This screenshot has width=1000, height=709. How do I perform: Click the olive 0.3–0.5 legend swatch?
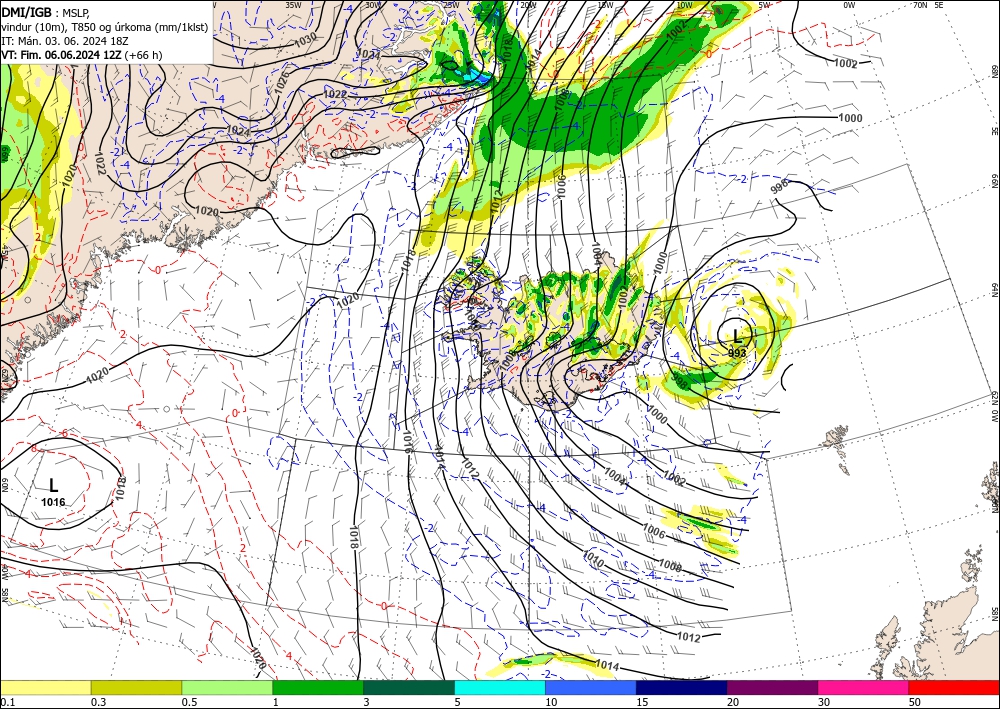tap(136, 687)
